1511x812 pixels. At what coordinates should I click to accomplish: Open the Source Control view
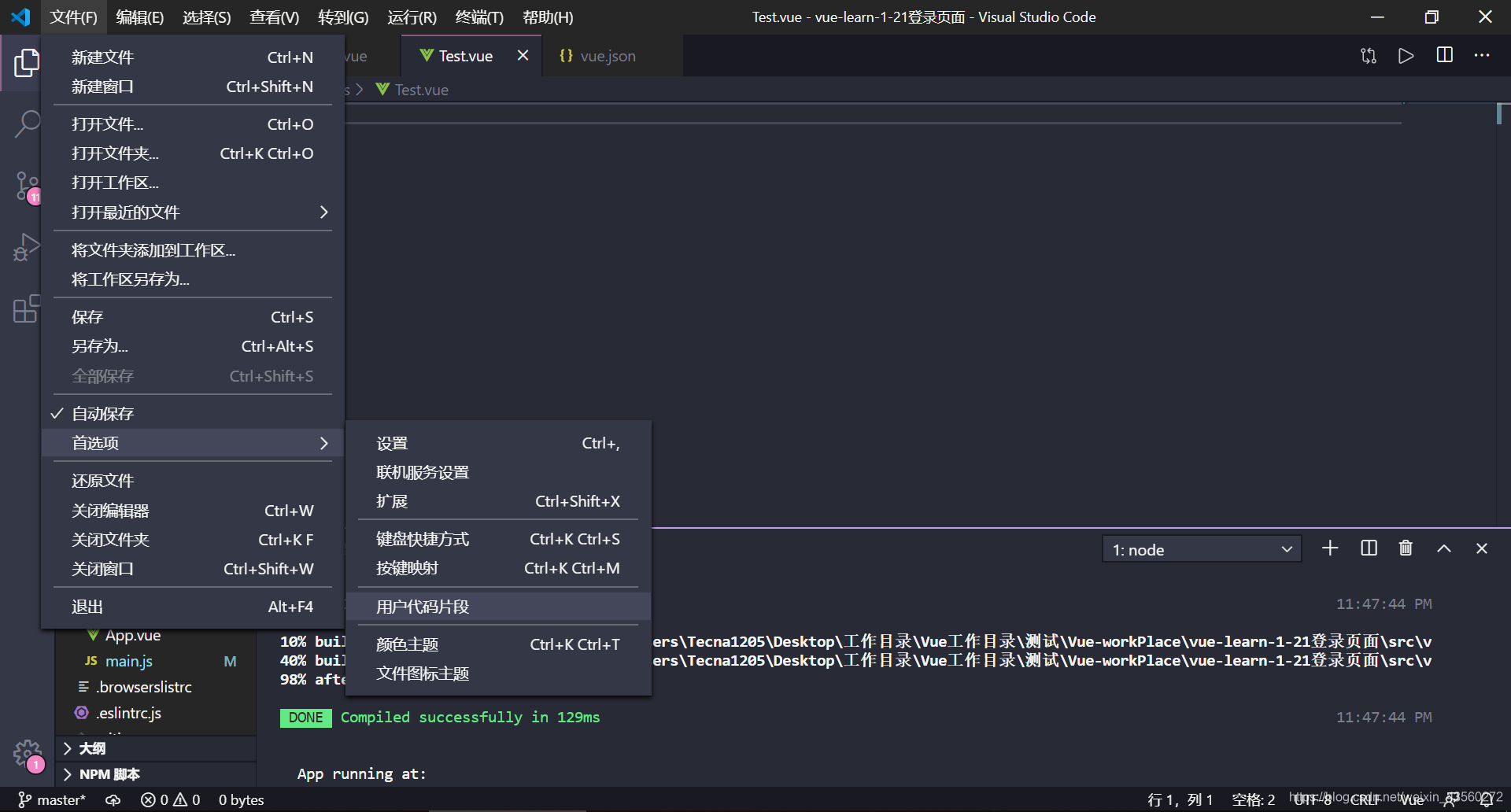click(x=27, y=187)
